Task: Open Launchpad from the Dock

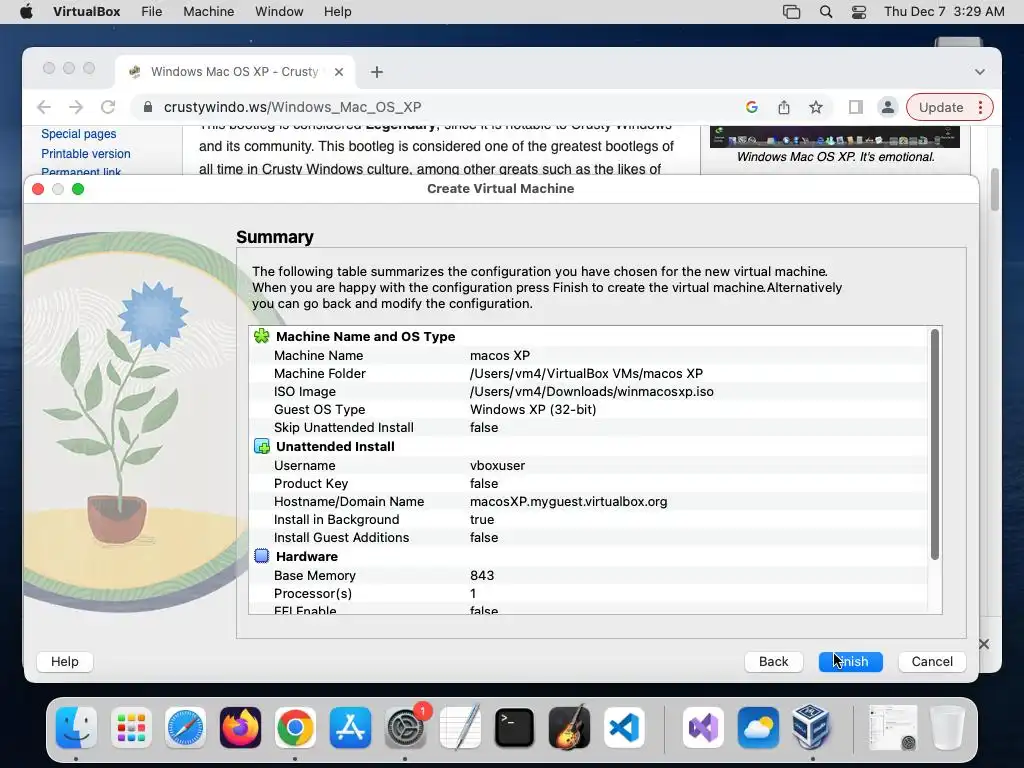Action: tap(131, 728)
